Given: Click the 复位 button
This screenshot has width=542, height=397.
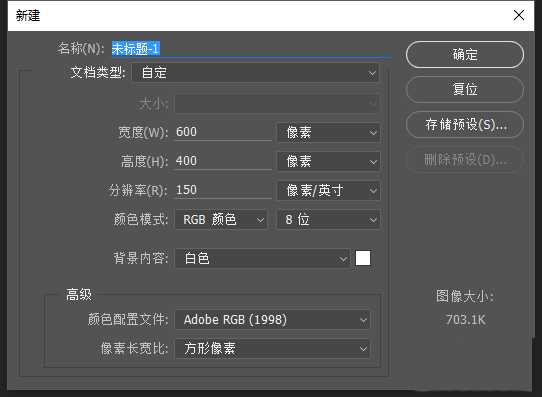Looking at the screenshot, I should click(465, 89).
